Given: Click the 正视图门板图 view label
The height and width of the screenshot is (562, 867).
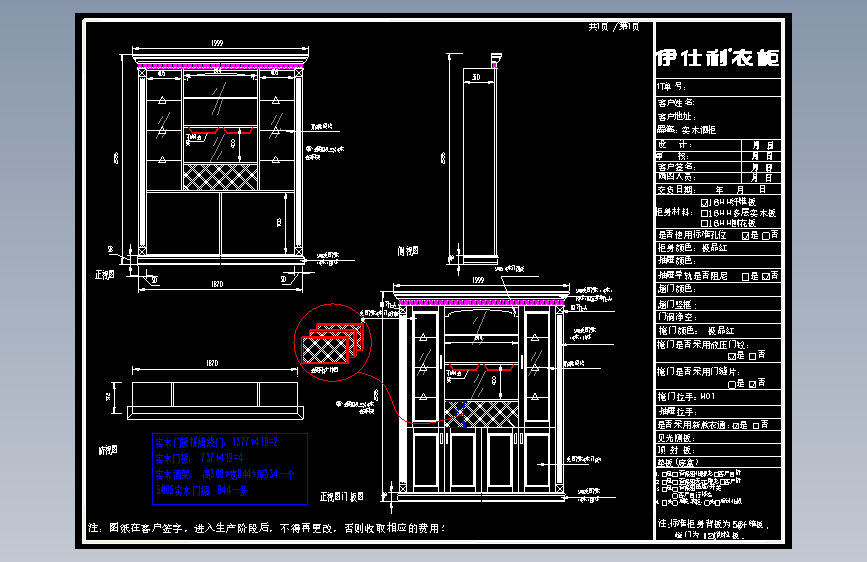Looking at the screenshot, I should point(342,497).
